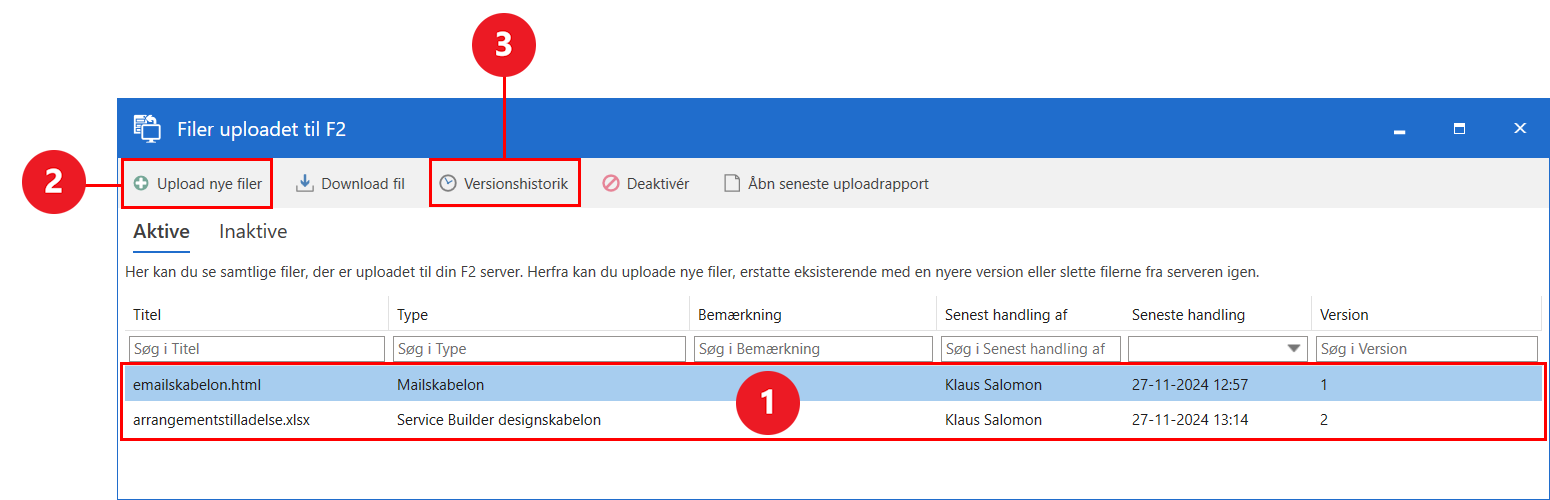Click the Søg i Titel search field
The image size is (1550, 500).
point(256,349)
